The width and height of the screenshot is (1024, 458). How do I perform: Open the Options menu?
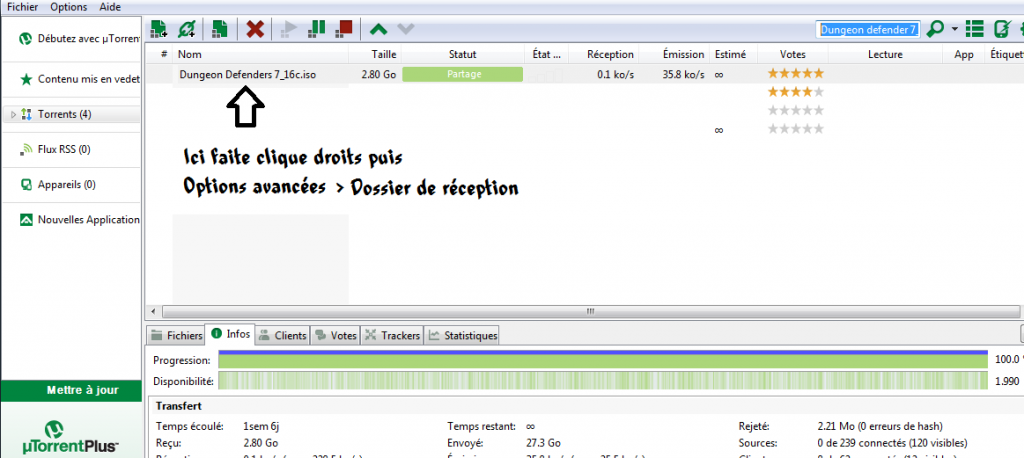point(69,7)
